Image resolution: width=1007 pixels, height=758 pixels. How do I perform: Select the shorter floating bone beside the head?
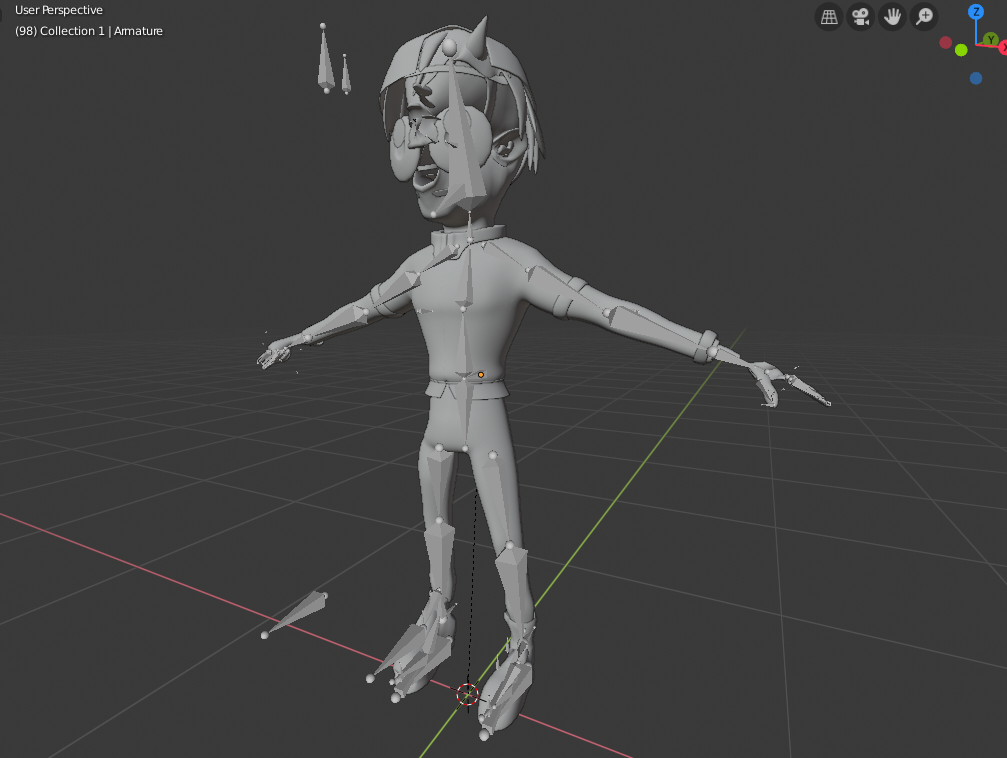pos(346,75)
